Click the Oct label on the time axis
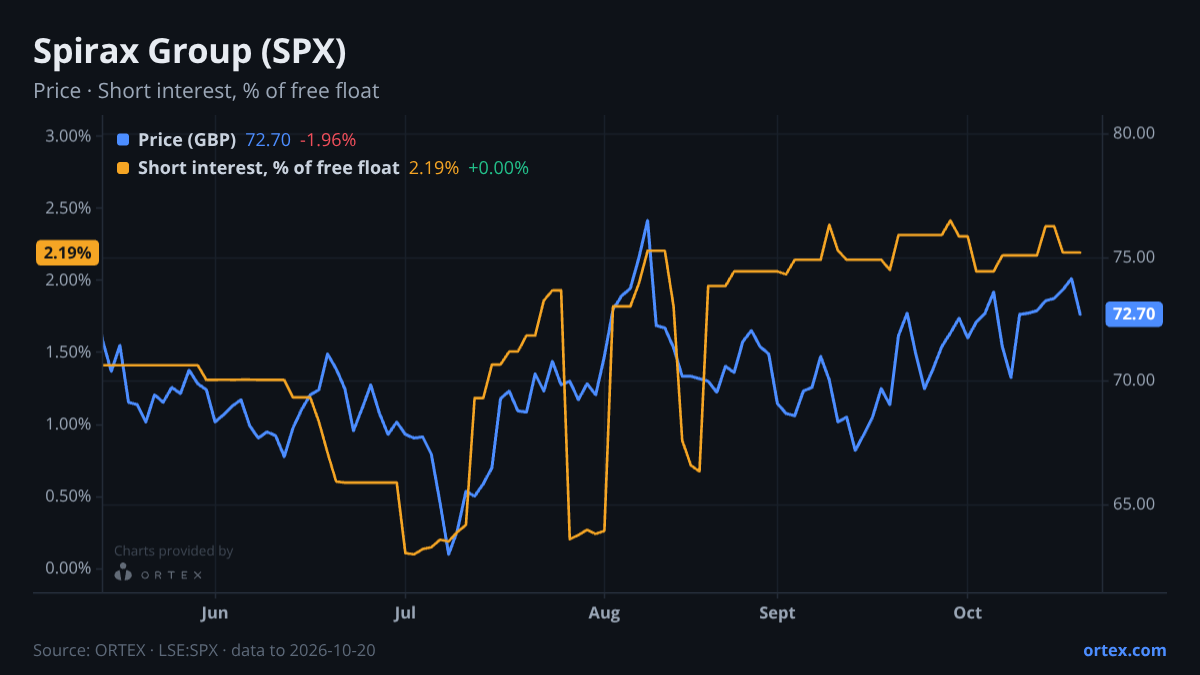The height and width of the screenshot is (675, 1200). click(967, 612)
